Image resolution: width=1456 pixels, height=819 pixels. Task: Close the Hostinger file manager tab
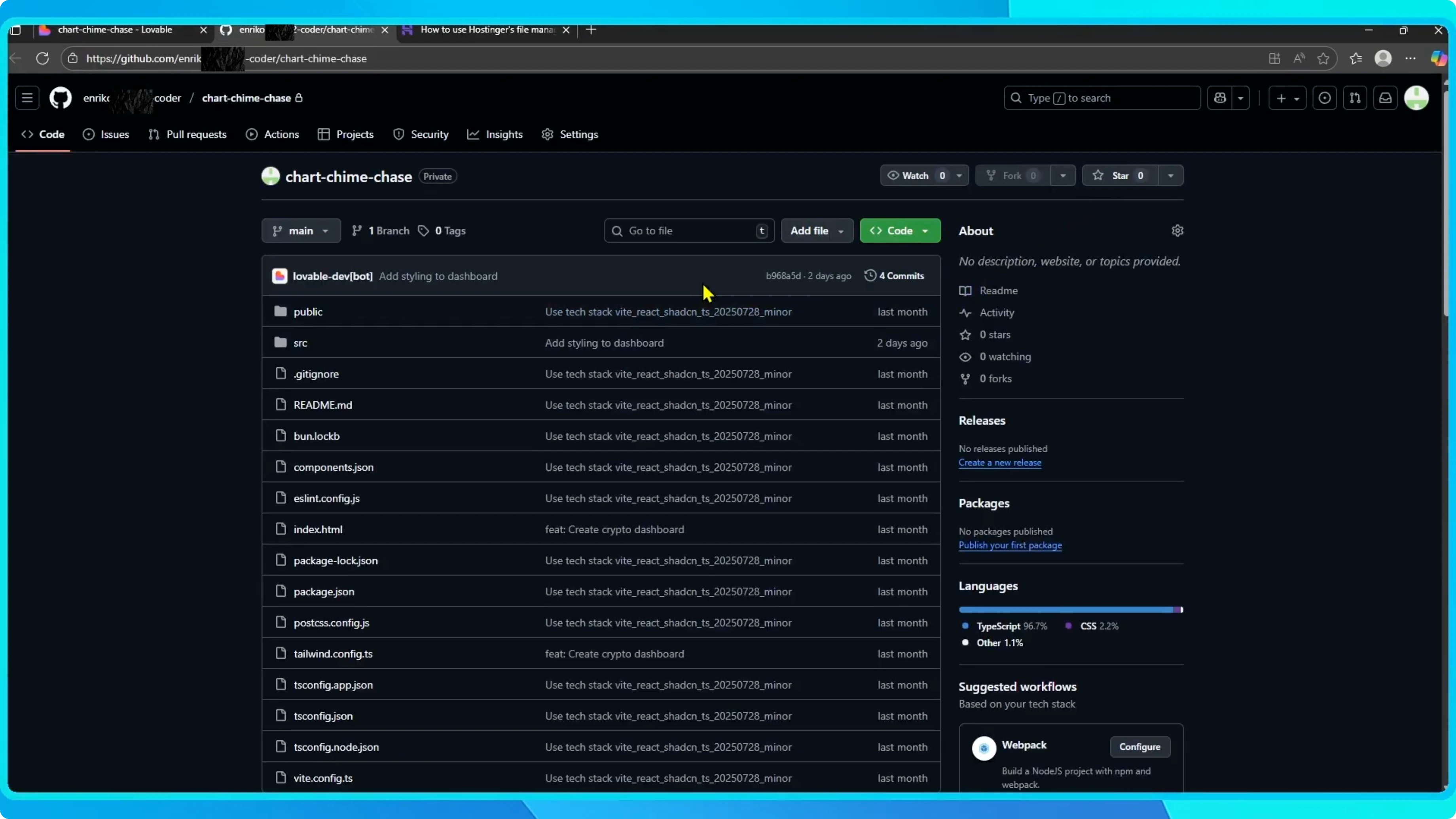tap(566, 29)
